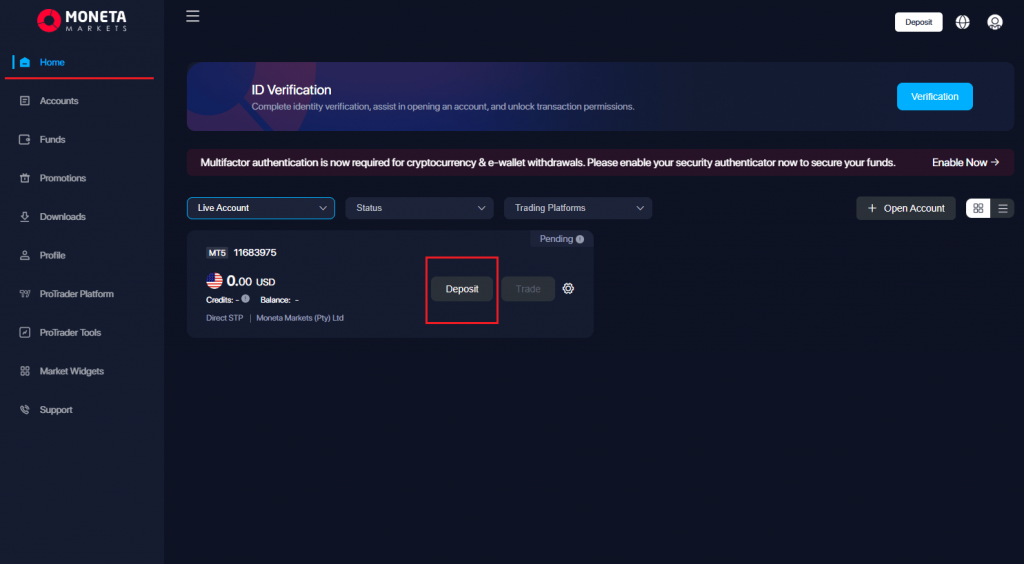1024x564 pixels.
Task: Click the Promotions gift icon
Action: click(25, 178)
